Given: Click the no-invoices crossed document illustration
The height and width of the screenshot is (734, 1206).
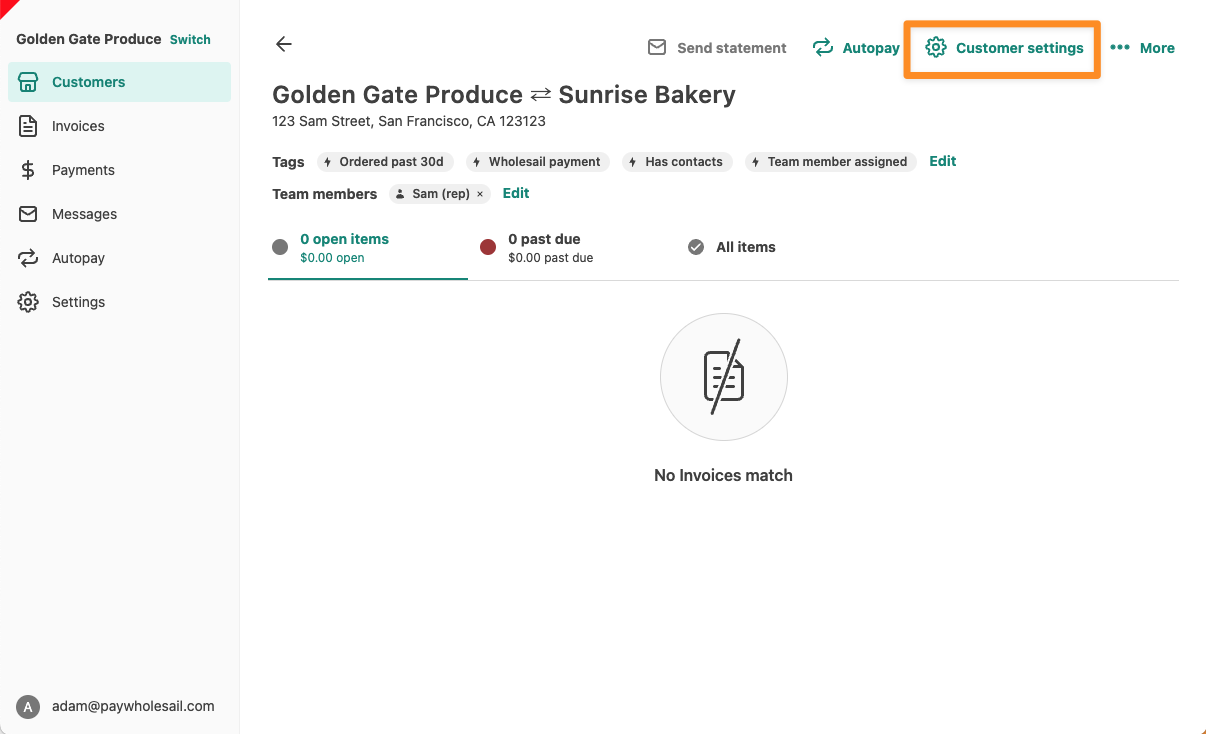Looking at the screenshot, I should pyautogui.click(x=724, y=377).
